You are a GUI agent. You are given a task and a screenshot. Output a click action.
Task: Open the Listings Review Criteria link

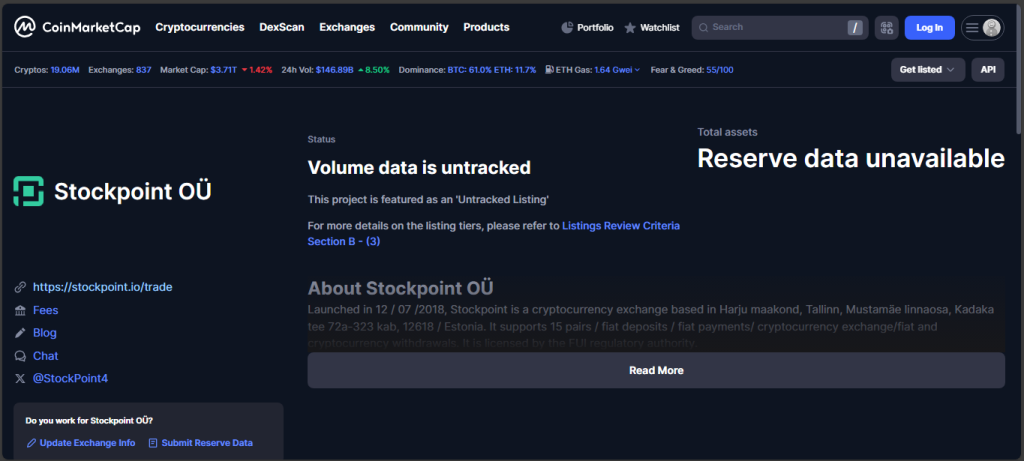click(620, 226)
